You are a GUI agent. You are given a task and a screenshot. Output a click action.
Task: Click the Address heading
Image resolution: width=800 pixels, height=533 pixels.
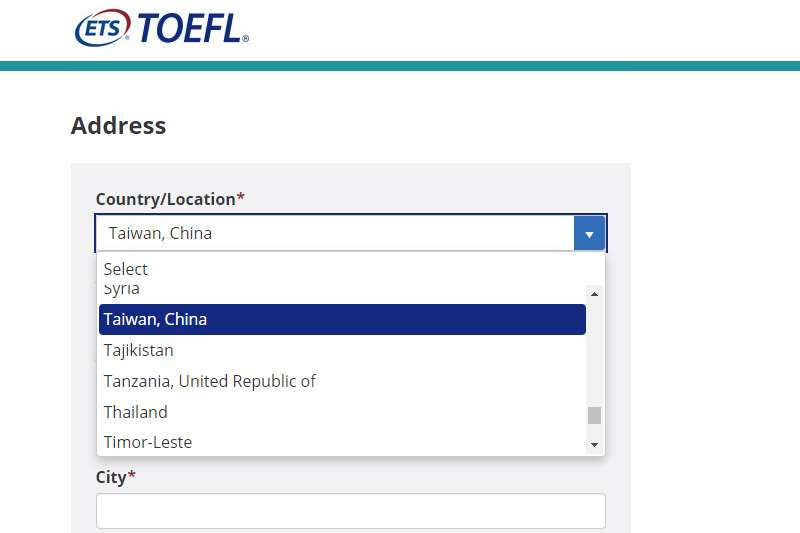pyautogui.click(x=118, y=125)
